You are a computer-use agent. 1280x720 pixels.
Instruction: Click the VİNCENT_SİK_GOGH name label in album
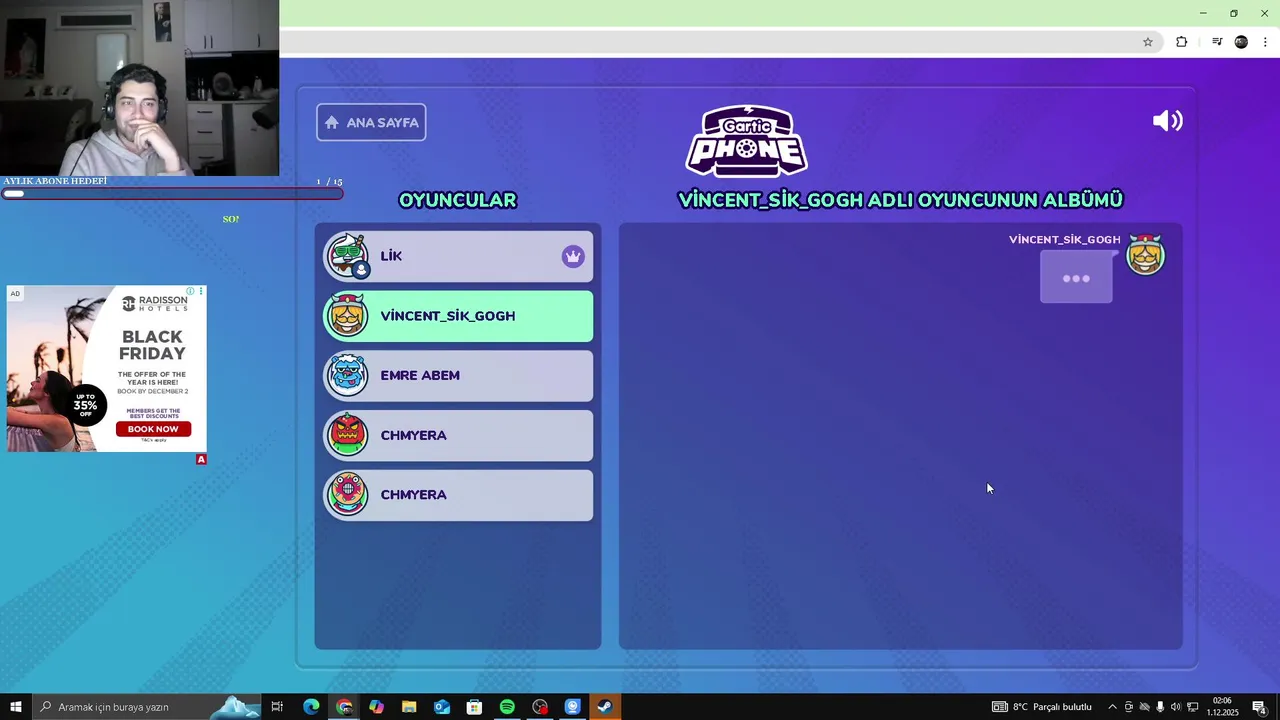tap(1064, 240)
